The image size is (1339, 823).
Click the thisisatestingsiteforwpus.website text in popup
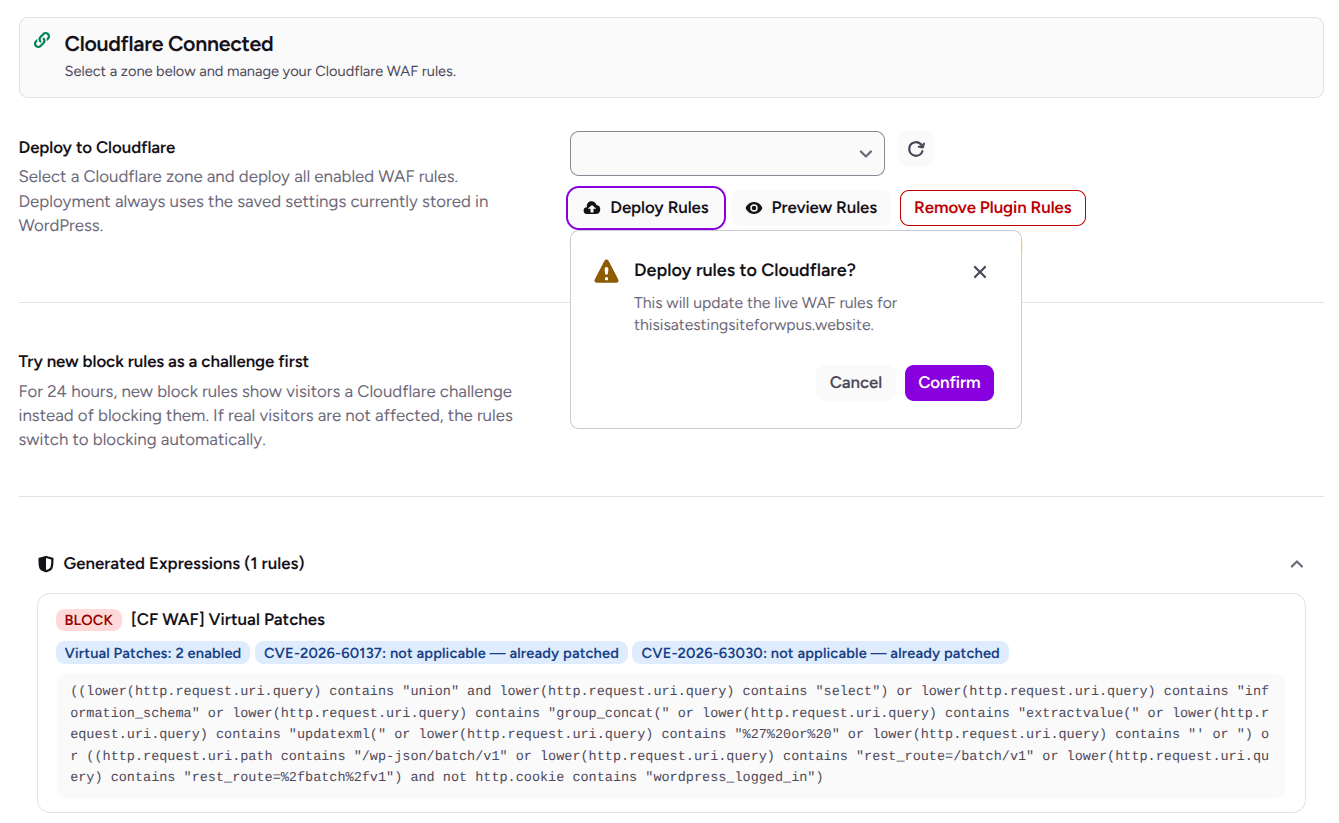[x=754, y=325]
